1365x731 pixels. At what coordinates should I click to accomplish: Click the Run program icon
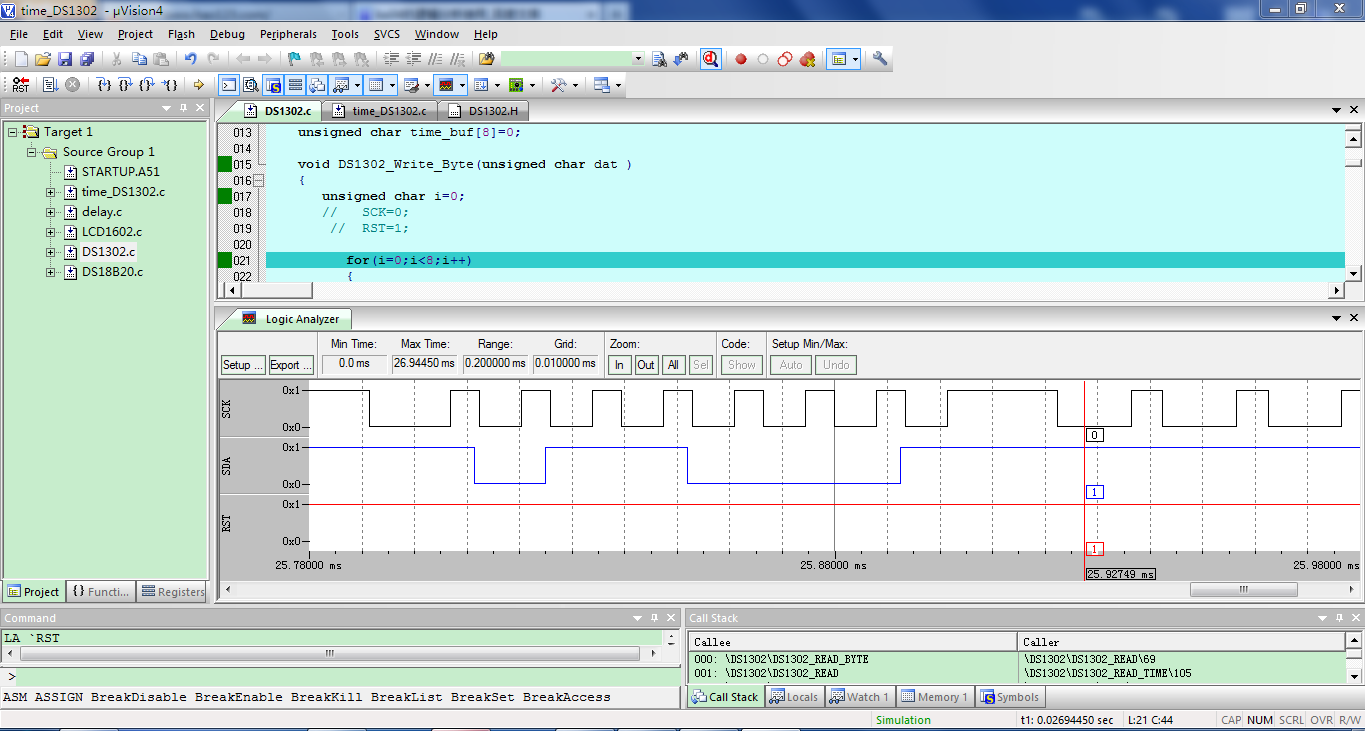[50, 85]
